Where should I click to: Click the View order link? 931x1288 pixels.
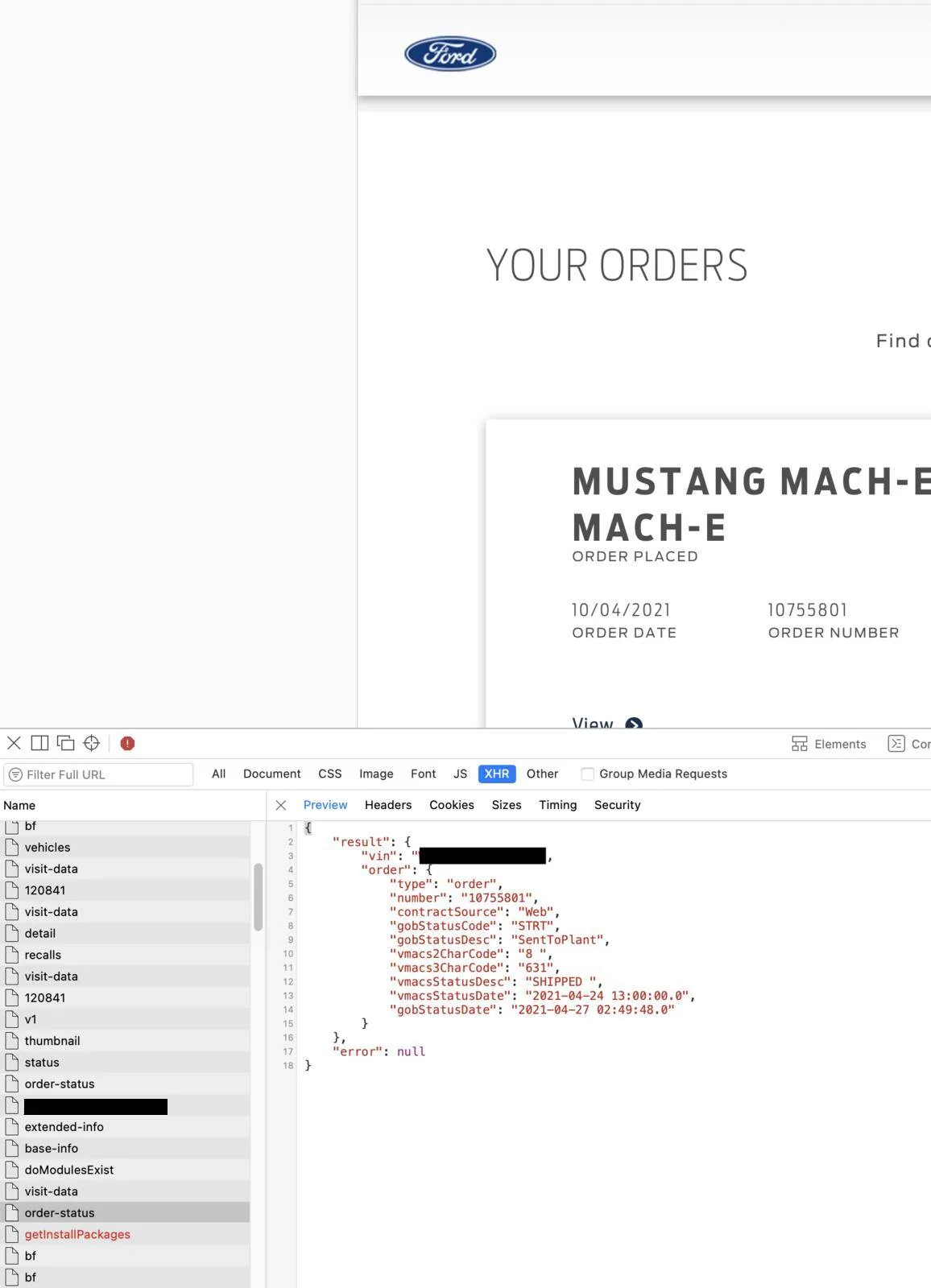(x=593, y=723)
